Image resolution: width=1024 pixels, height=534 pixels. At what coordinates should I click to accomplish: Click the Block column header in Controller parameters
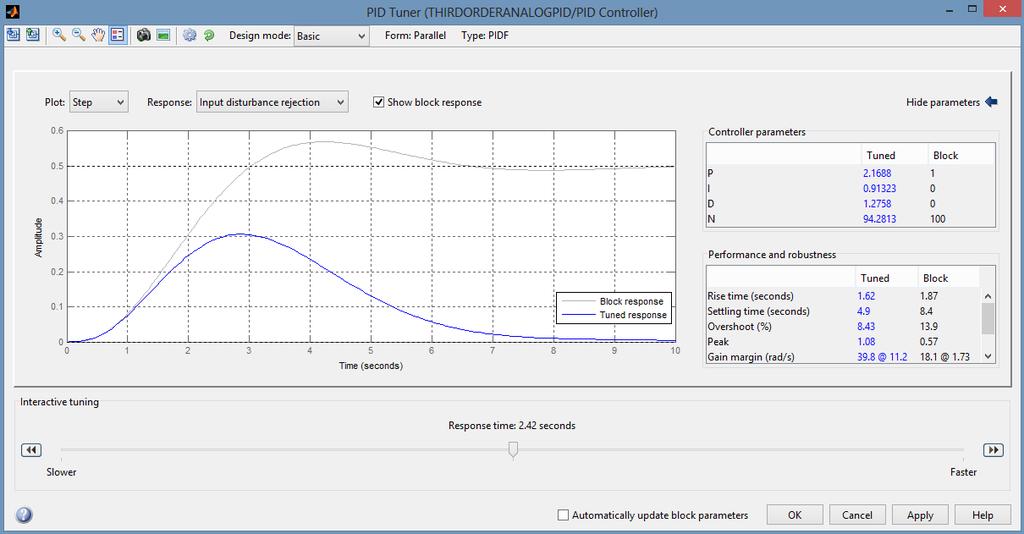[x=945, y=155]
